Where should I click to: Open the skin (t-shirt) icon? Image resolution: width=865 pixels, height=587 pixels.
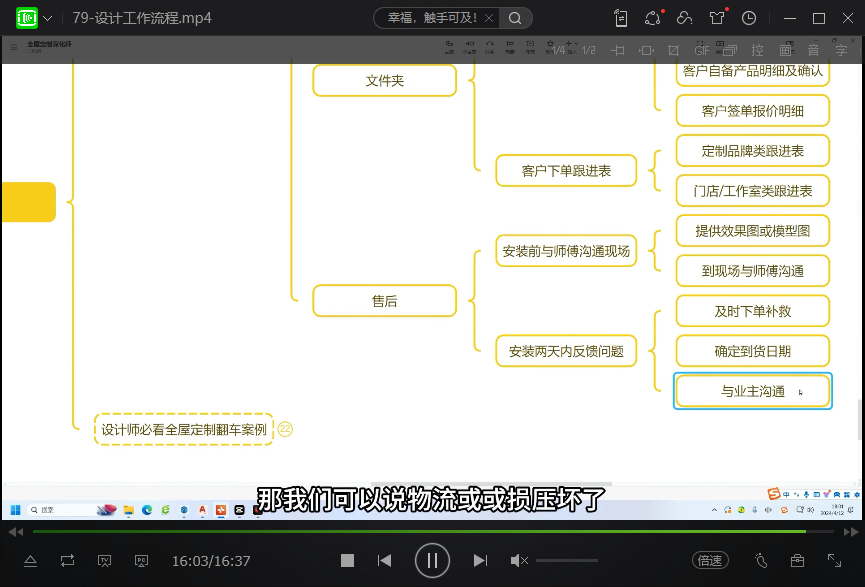[x=717, y=18]
